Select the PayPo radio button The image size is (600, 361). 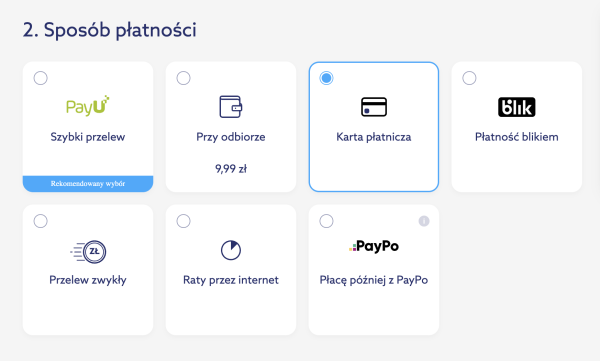[x=326, y=221]
